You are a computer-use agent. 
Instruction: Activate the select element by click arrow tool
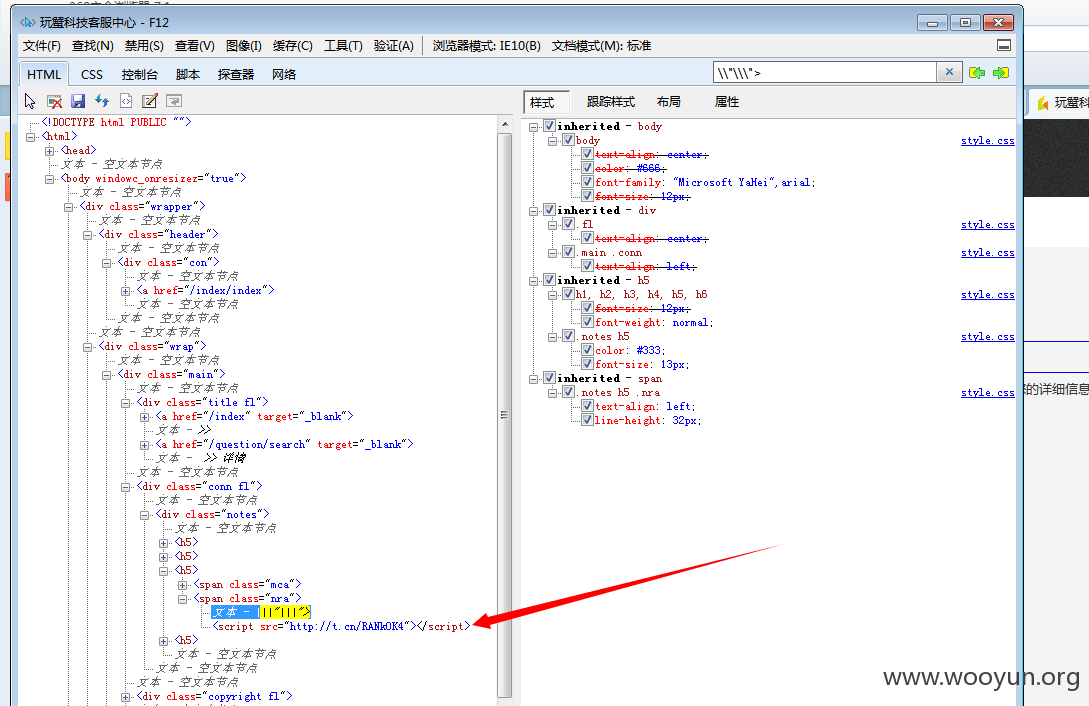tap(30, 101)
